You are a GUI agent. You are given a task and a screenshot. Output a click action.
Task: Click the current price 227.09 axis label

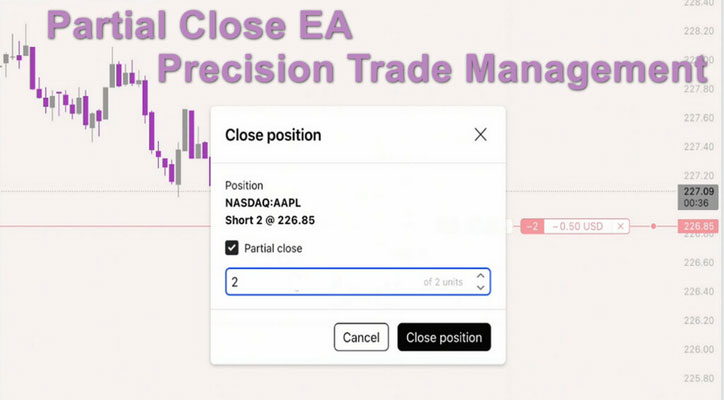[696, 191]
